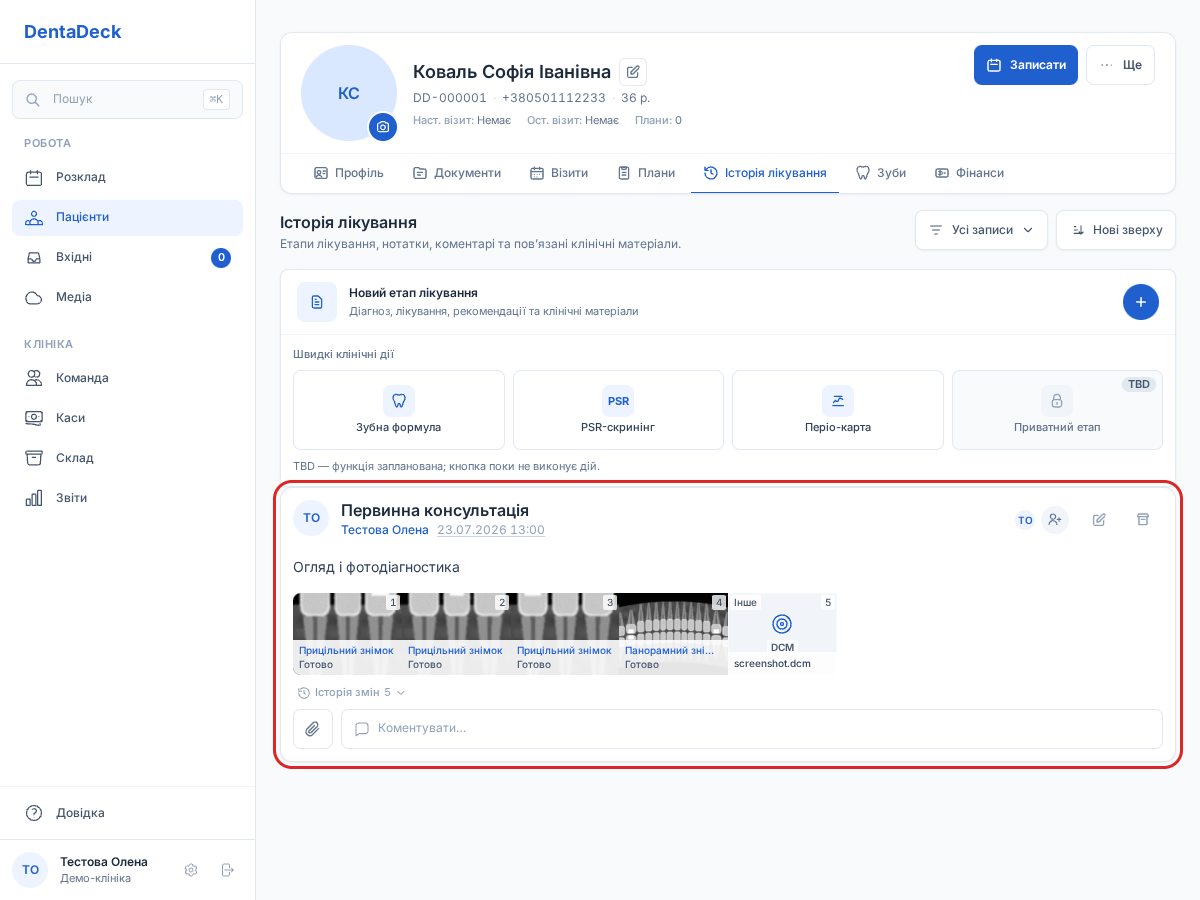Edit the Первинна консультація record

pos(1099,520)
